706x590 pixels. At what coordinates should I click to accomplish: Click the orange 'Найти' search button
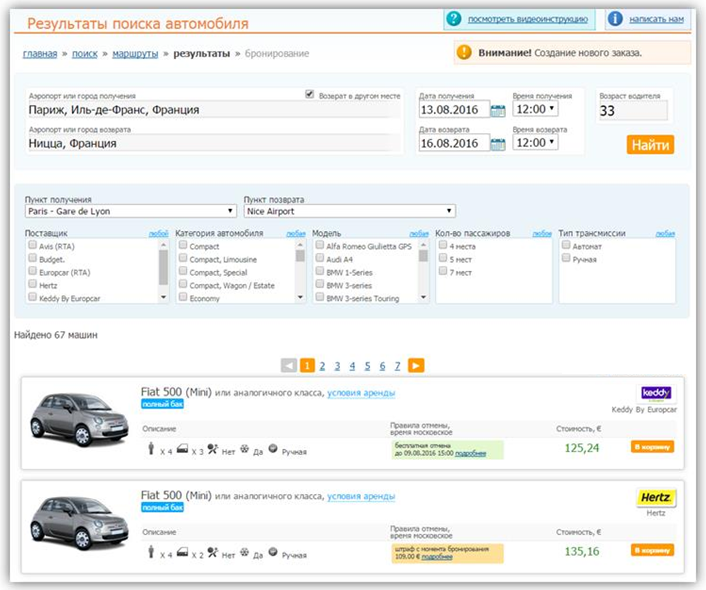click(x=650, y=145)
